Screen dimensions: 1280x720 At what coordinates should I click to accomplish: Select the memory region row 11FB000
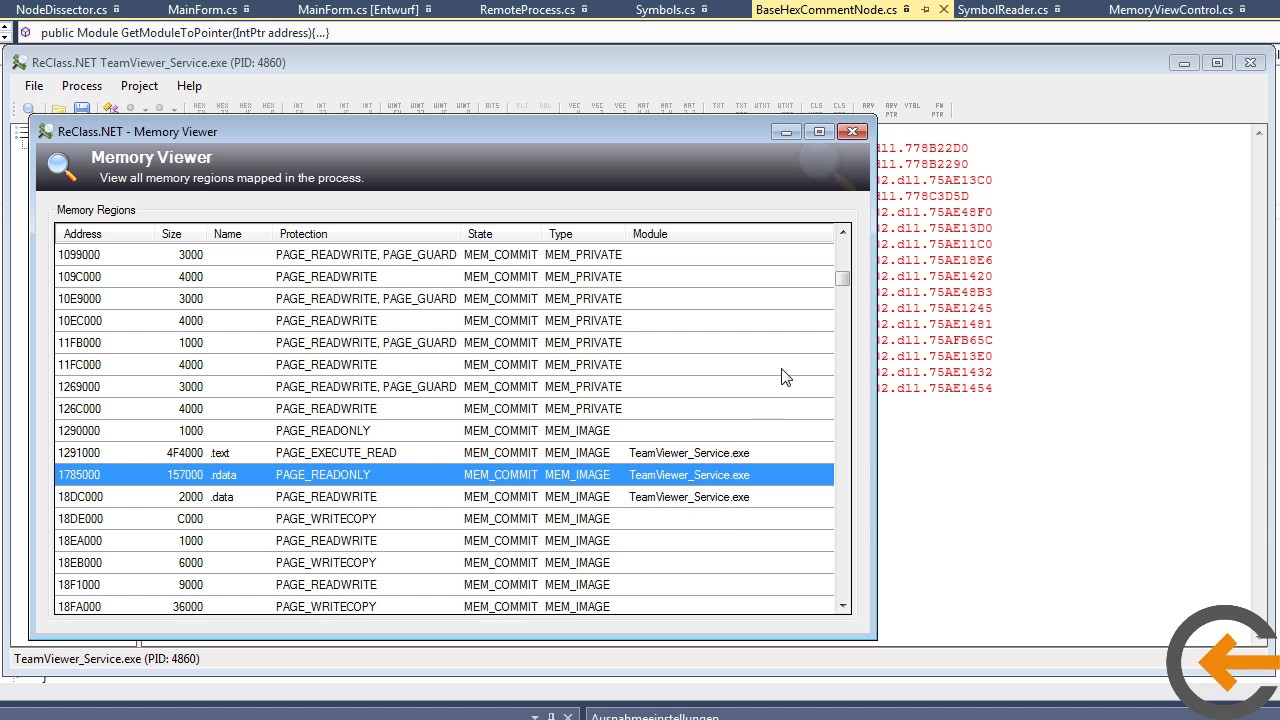[x=444, y=343]
